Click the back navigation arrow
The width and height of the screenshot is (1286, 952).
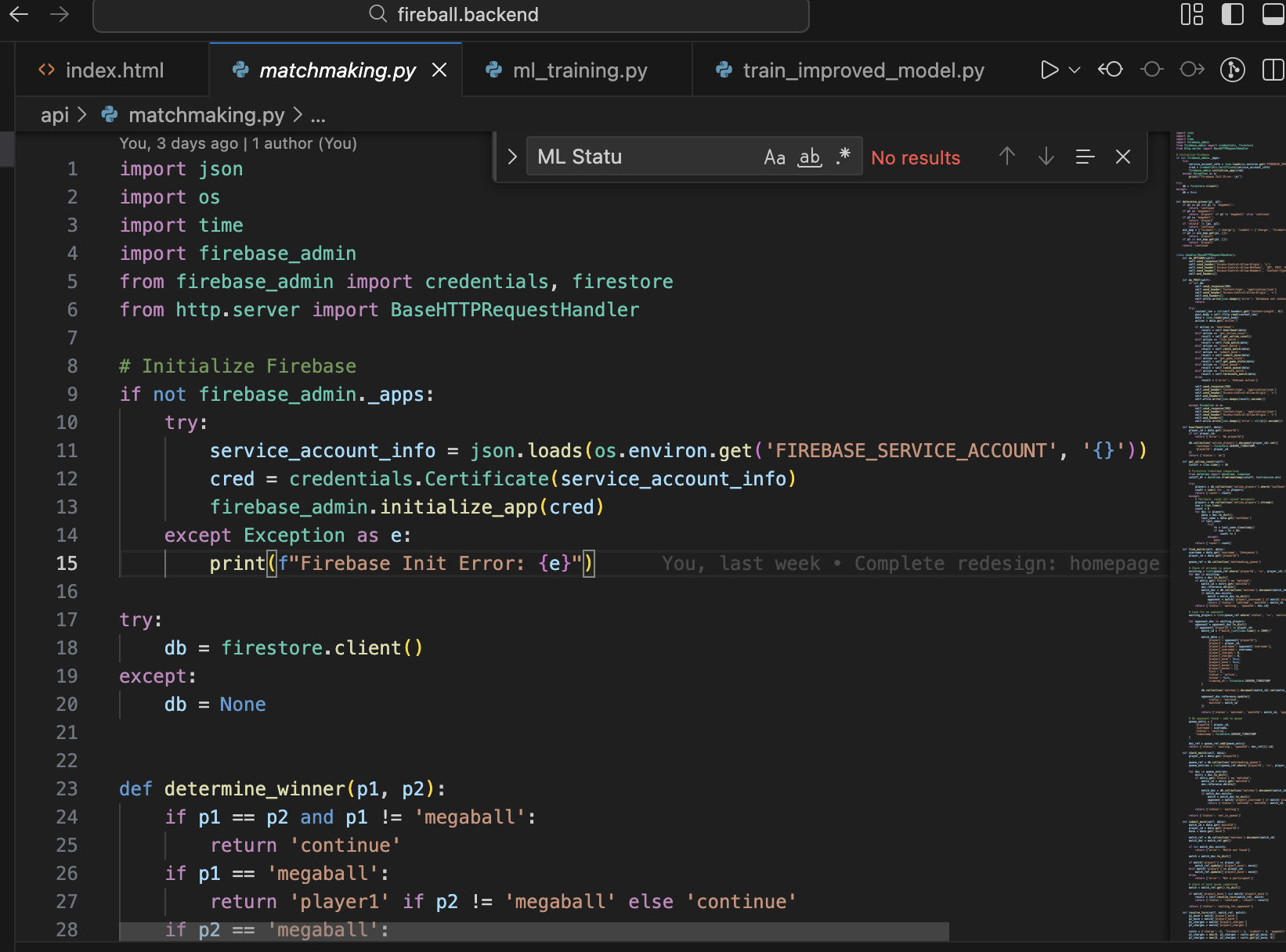19,14
